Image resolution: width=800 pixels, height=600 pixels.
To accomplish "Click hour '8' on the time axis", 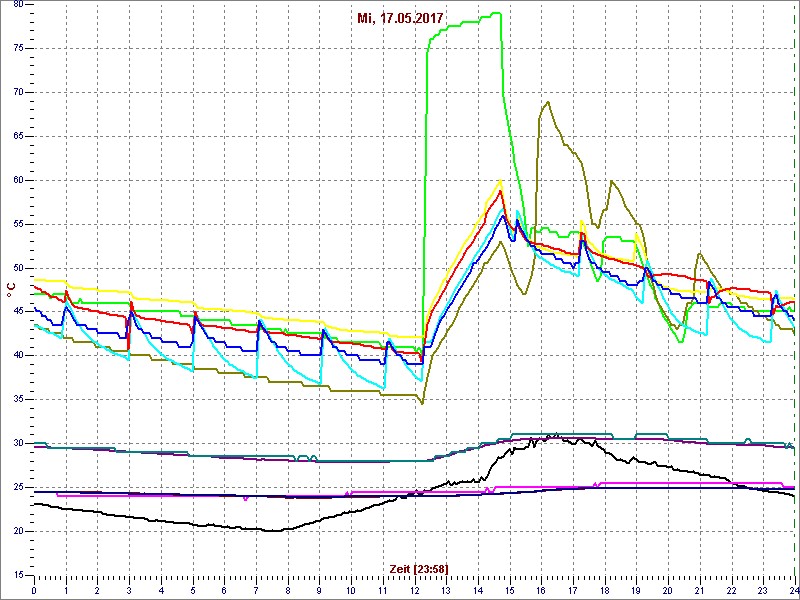I will (x=288, y=590).
